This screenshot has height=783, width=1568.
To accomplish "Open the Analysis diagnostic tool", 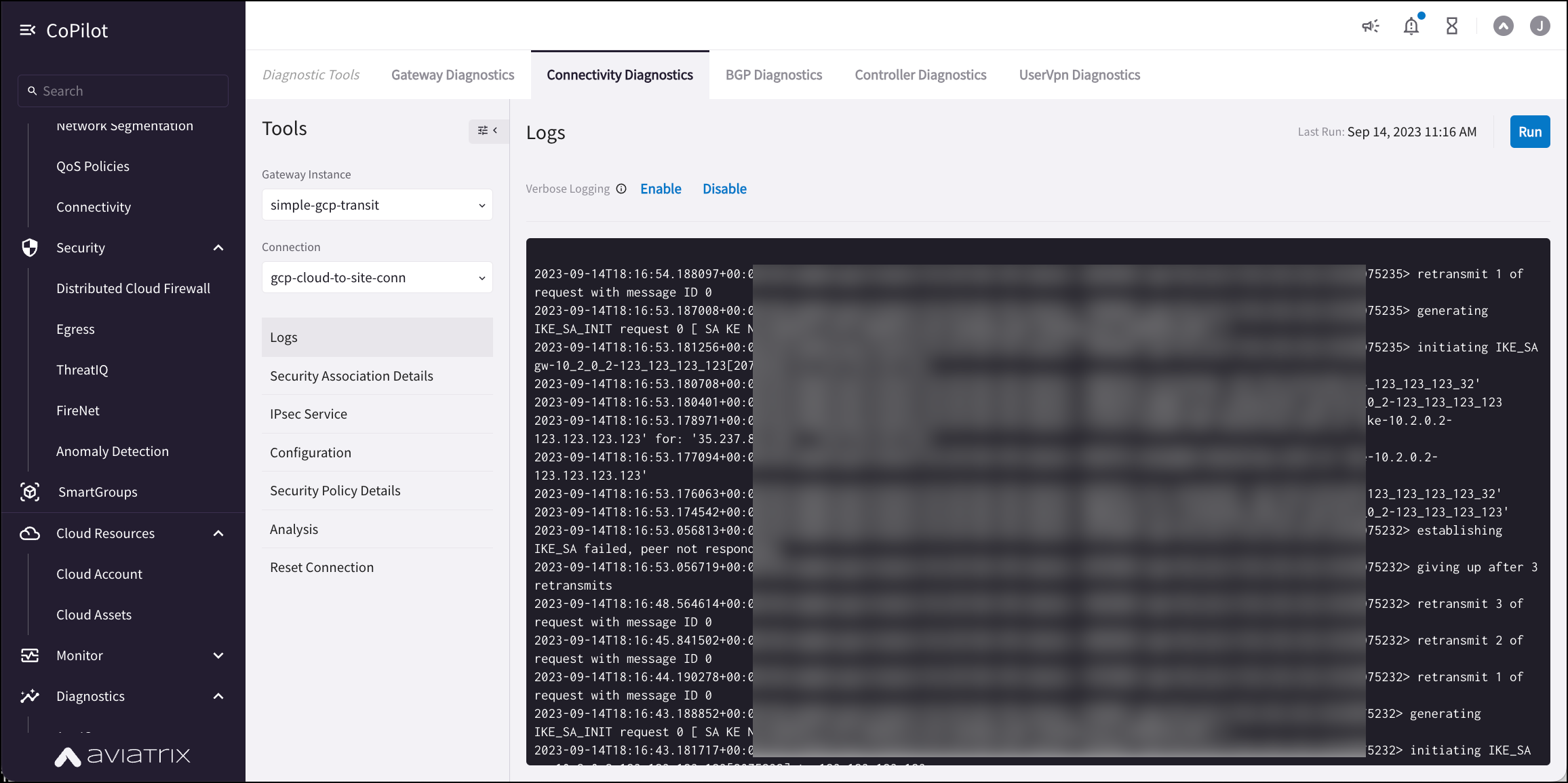I will click(x=294, y=528).
